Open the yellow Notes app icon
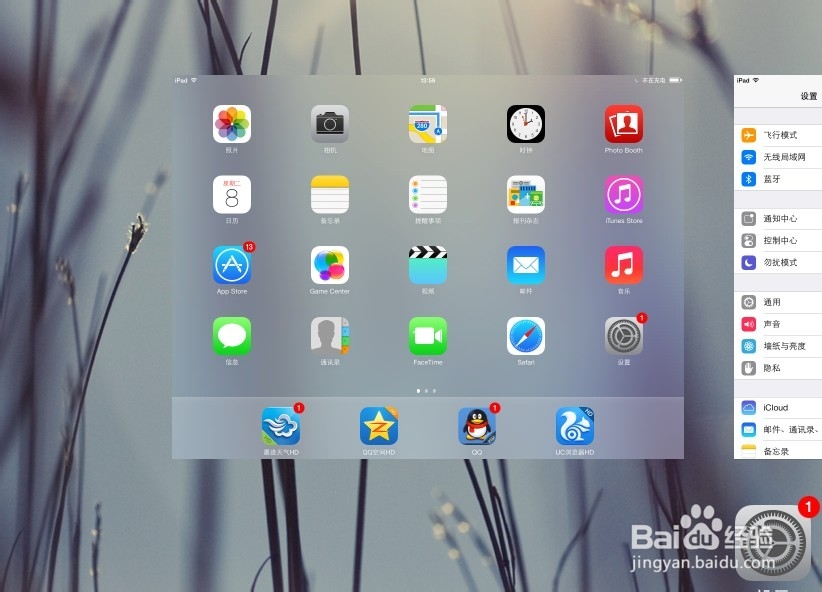This screenshot has height=592, width=822. pyautogui.click(x=330, y=195)
